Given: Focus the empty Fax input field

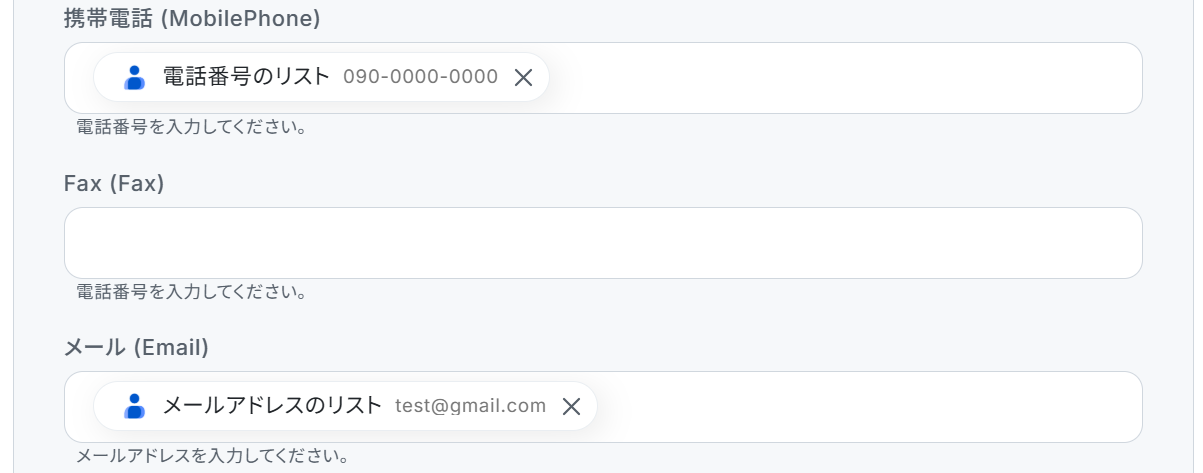Looking at the screenshot, I should [602, 243].
